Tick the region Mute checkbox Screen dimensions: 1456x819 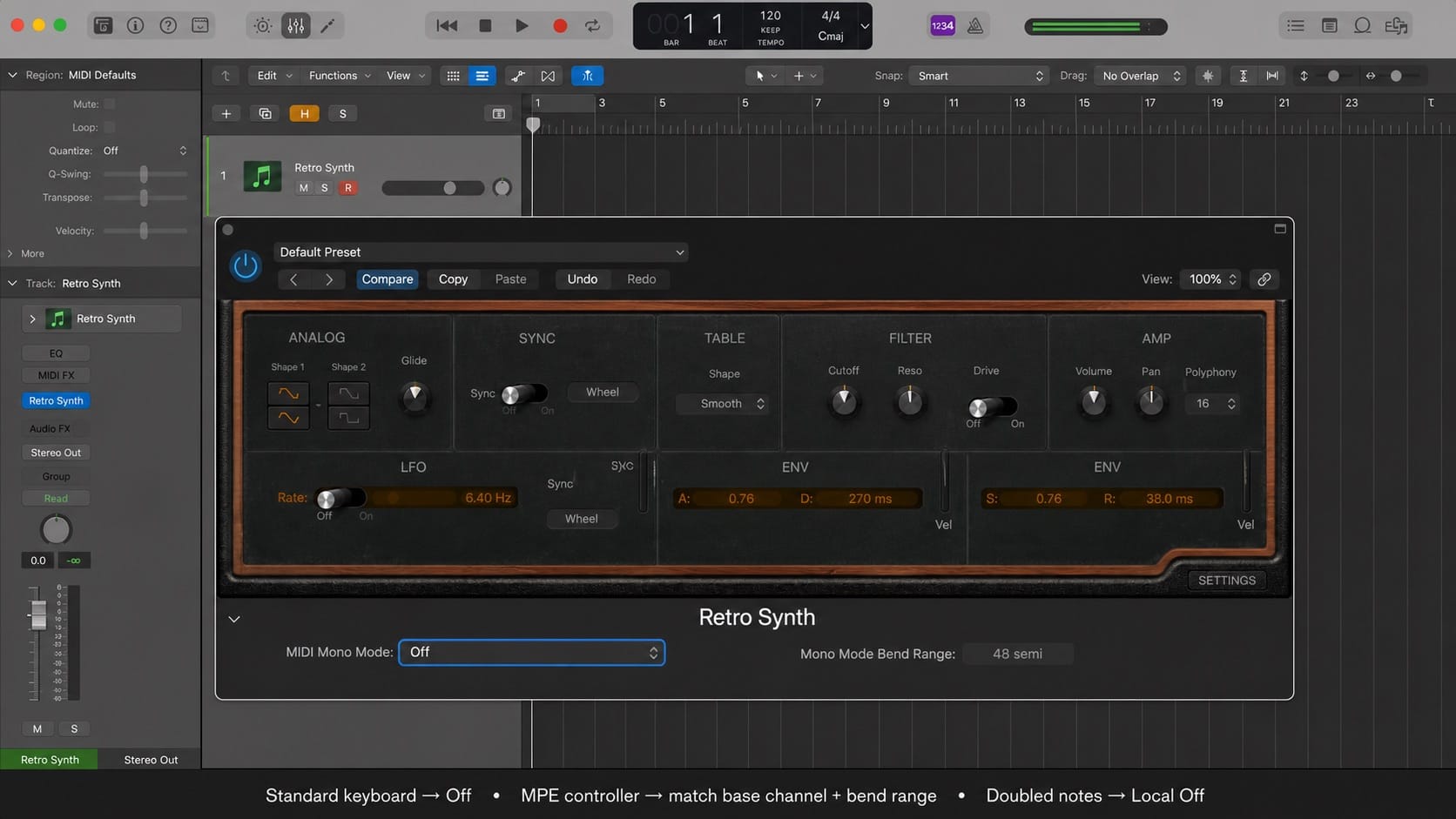tap(110, 104)
